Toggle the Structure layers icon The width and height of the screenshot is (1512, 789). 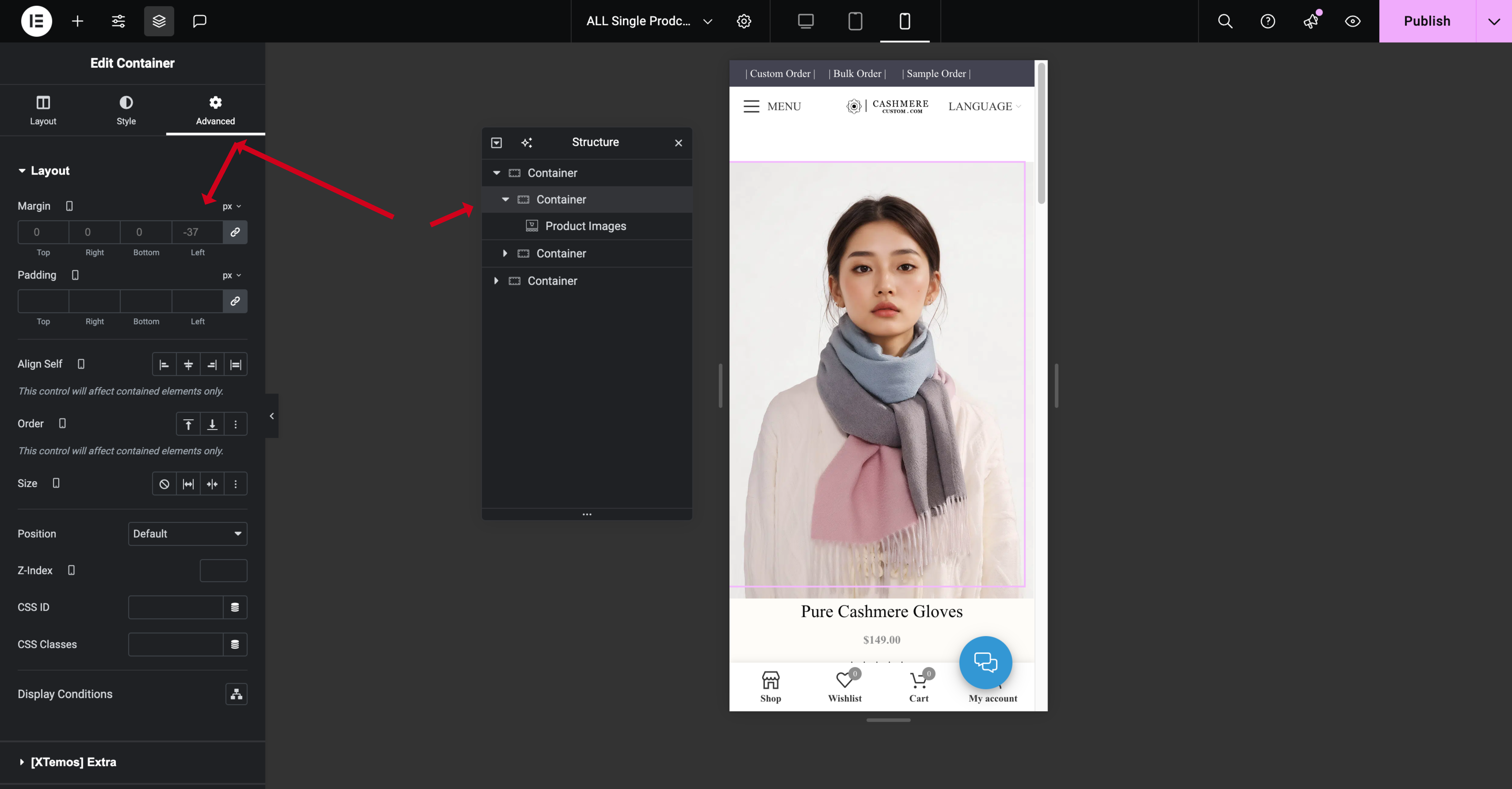tap(159, 21)
